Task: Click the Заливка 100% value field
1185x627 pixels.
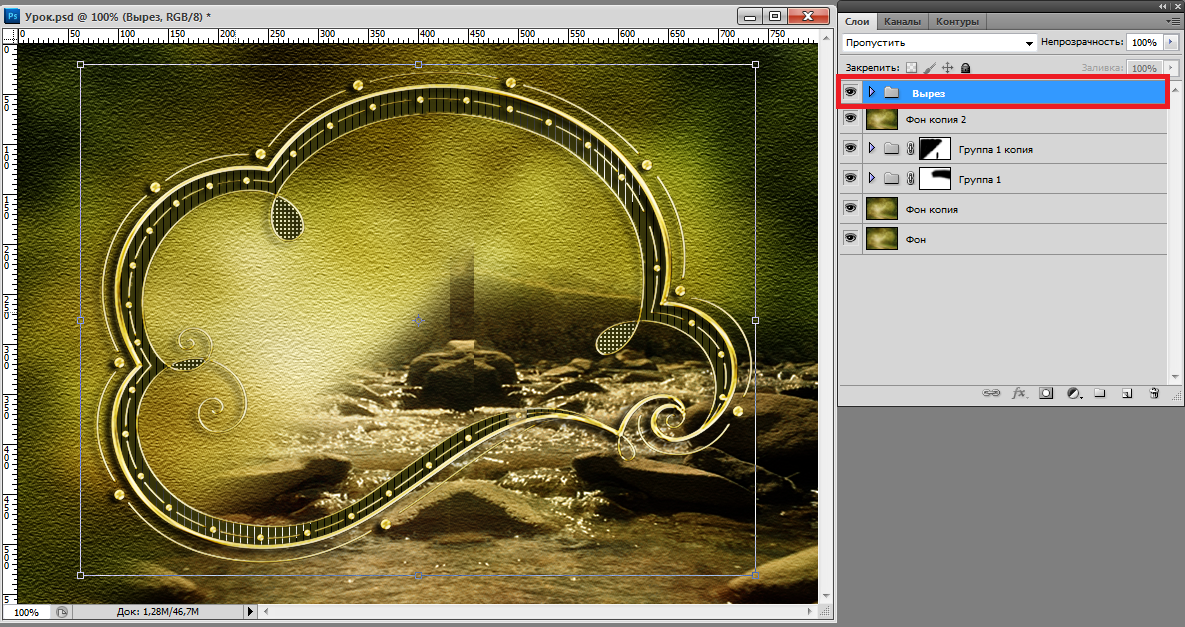Action: 1144,68
